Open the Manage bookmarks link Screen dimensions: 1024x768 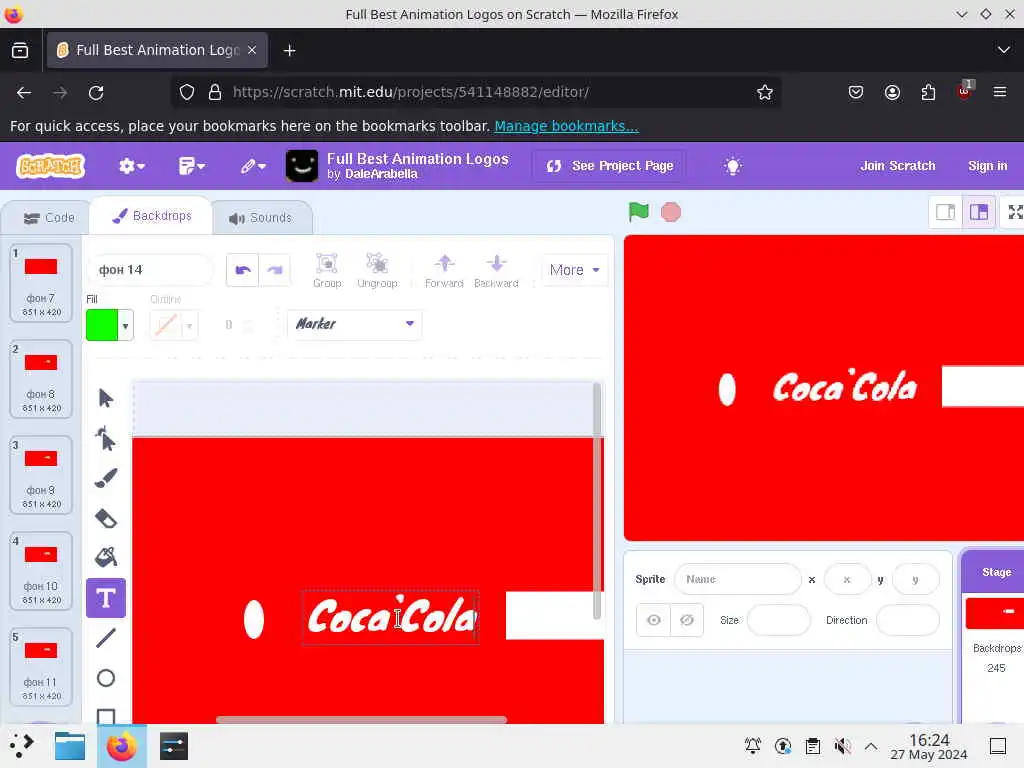566,126
